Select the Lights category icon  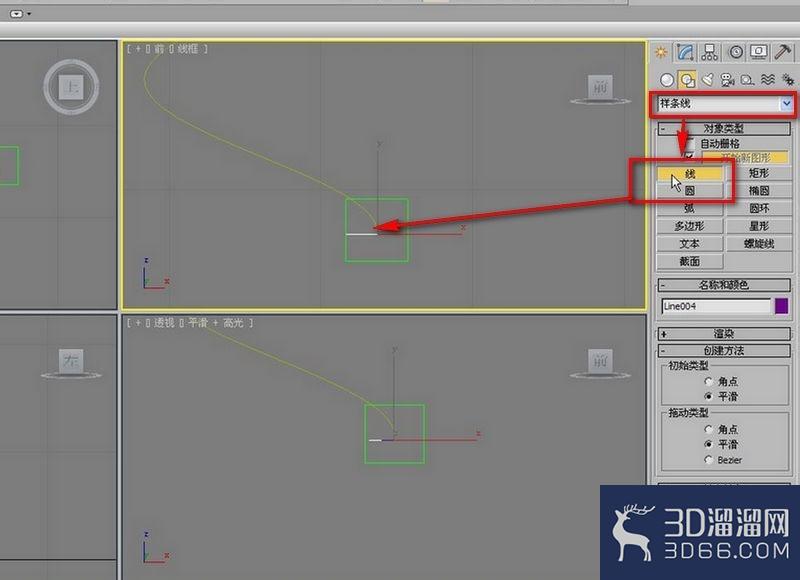(707, 80)
